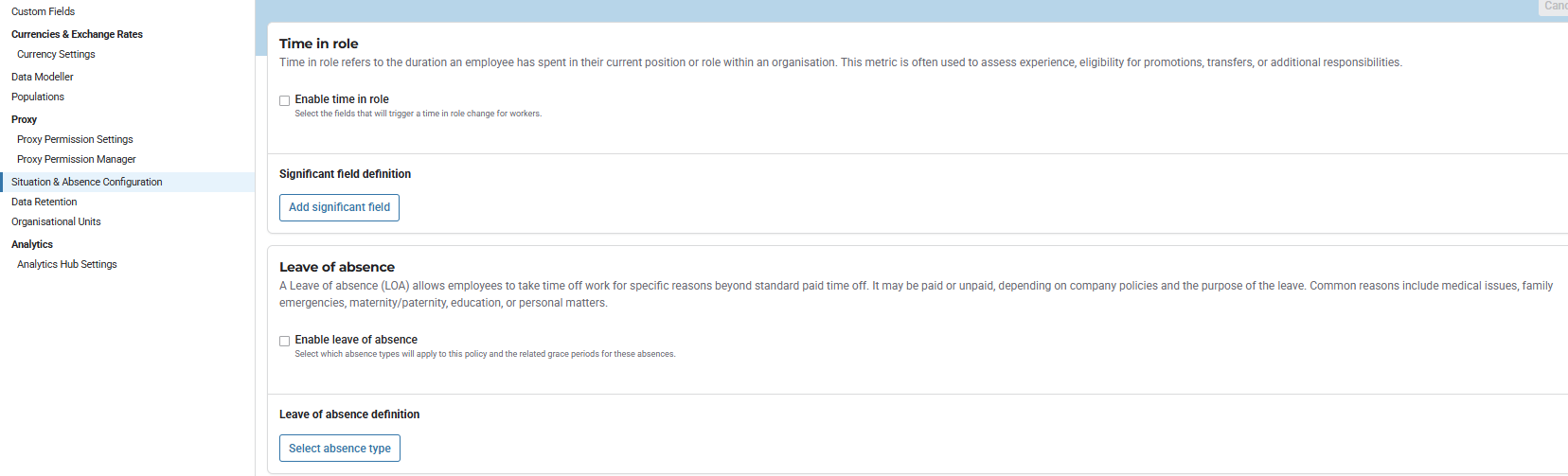Go to Data Modeller
This screenshot has width=1568, height=476.
42,77
